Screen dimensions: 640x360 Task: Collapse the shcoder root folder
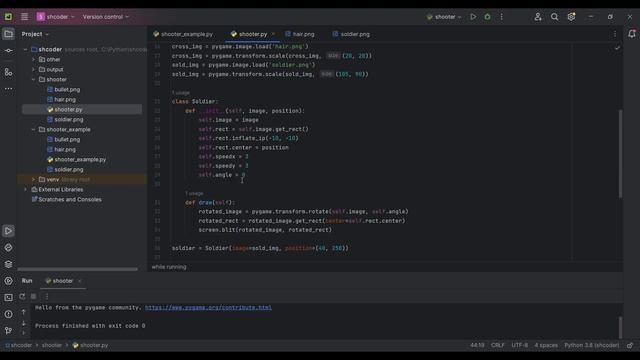[x=25, y=49]
